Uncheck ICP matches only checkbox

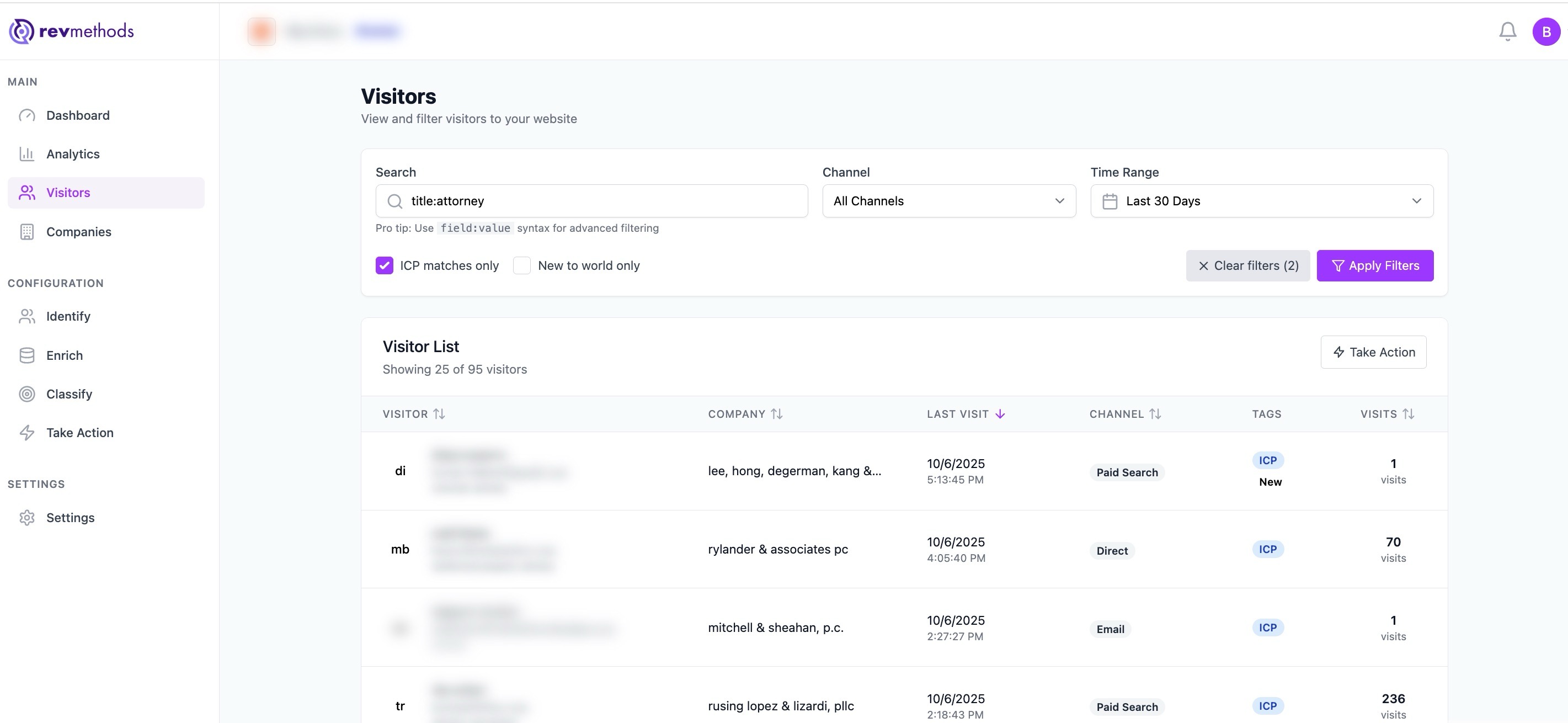click(384, 265)
